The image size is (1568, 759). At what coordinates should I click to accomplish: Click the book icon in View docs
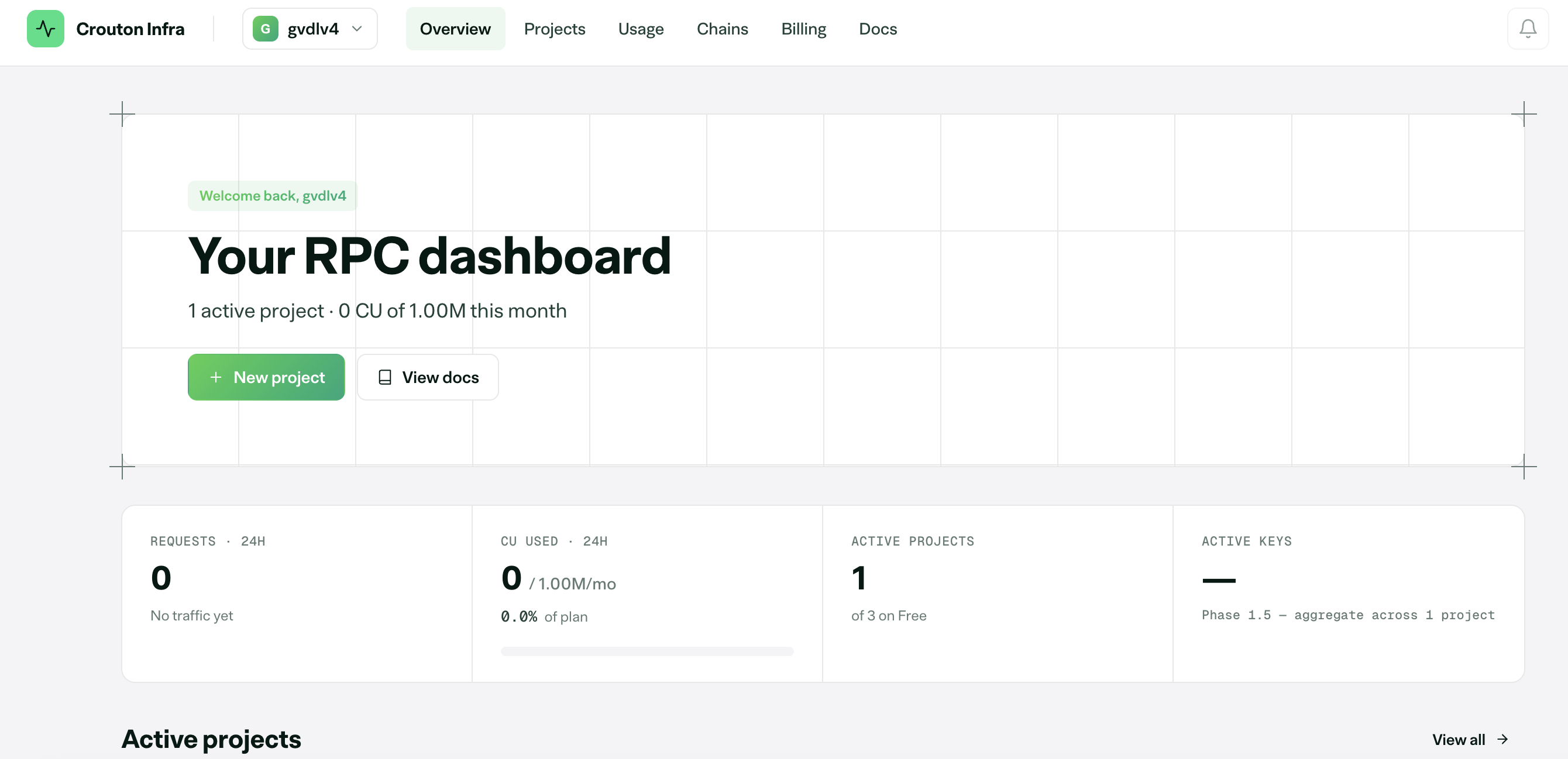385,377
